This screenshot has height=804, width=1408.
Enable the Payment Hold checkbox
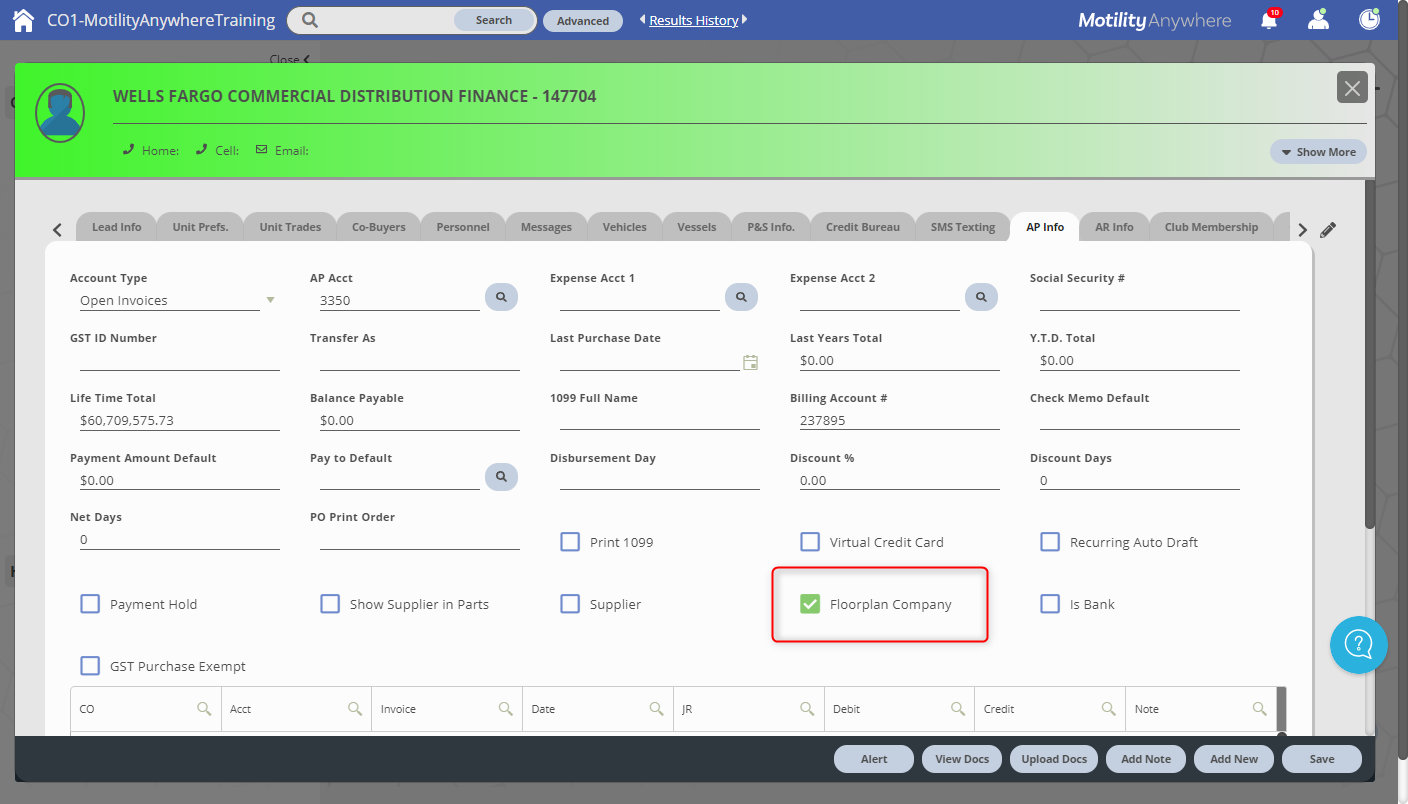pyautogui.click(x=90, y=604)
